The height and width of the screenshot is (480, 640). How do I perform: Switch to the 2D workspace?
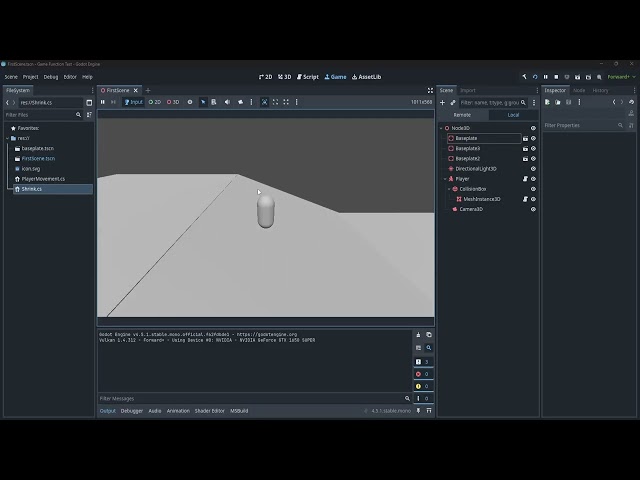click(x=265, y=77)
